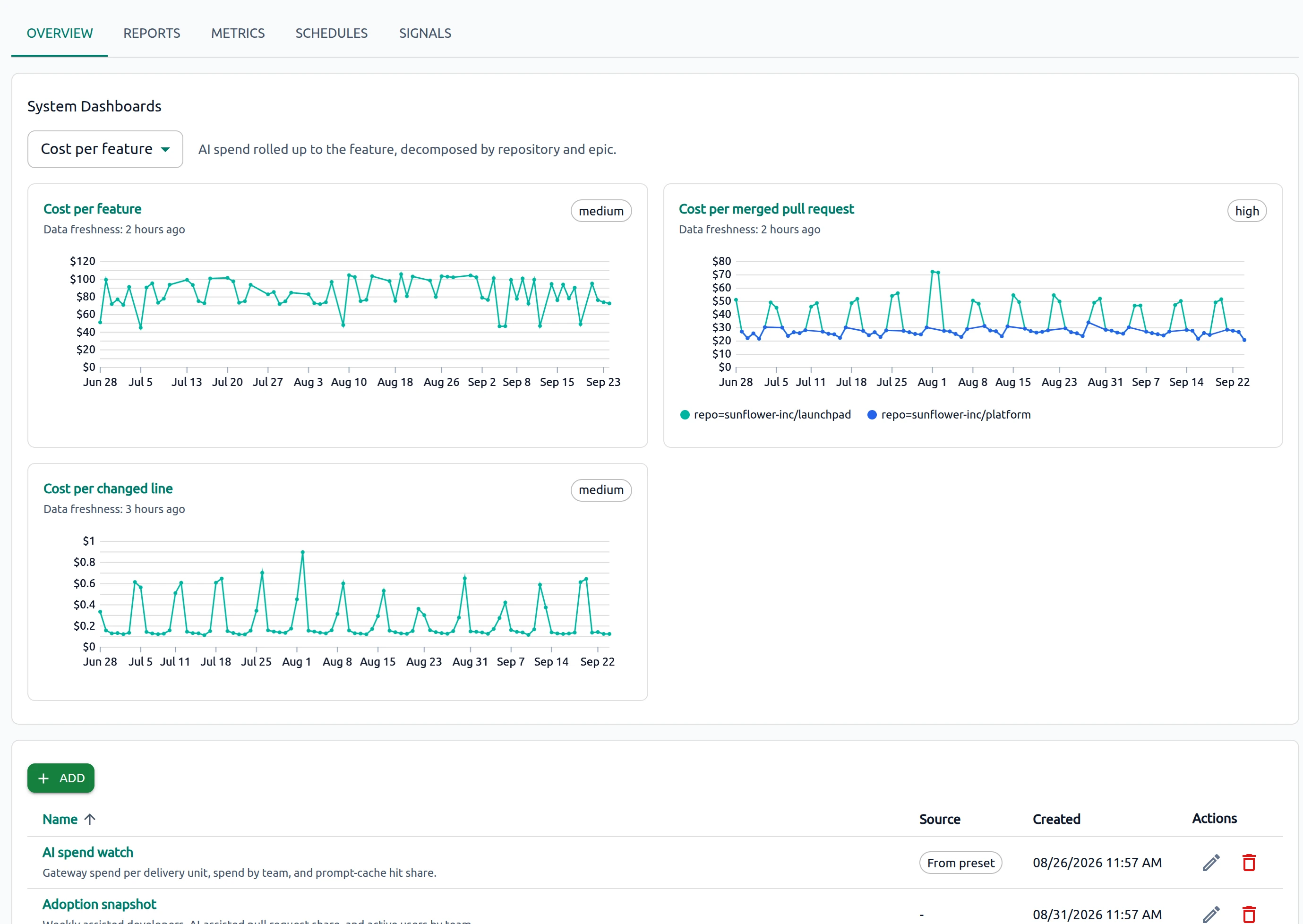The height and width of the screenshot is (924, 1303).
Task: Select the 08/31/2026 11:57 AM created date
Action: pos(1097,915)
